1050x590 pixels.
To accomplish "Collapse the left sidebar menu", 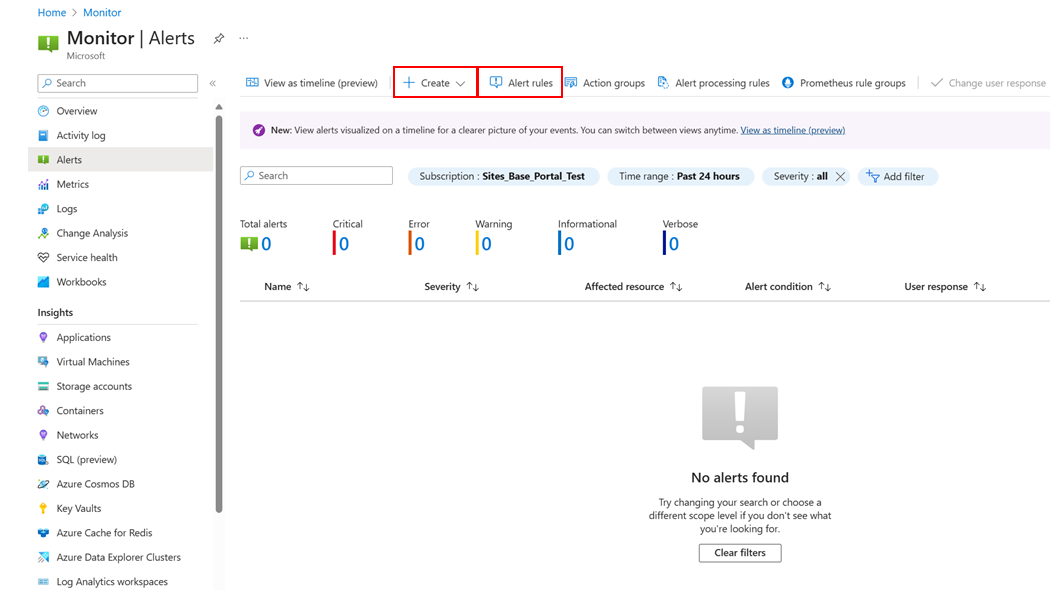I will click(x=212, y=84).
